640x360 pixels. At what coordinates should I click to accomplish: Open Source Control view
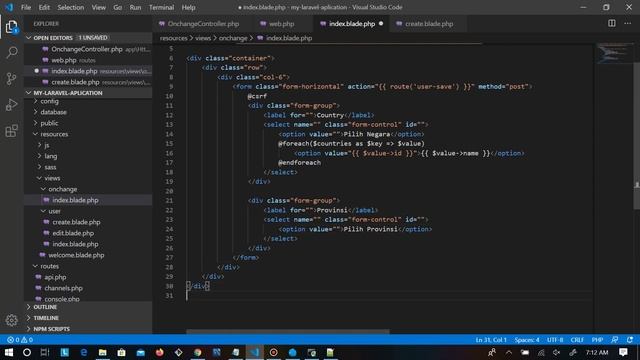coord(11,78)
